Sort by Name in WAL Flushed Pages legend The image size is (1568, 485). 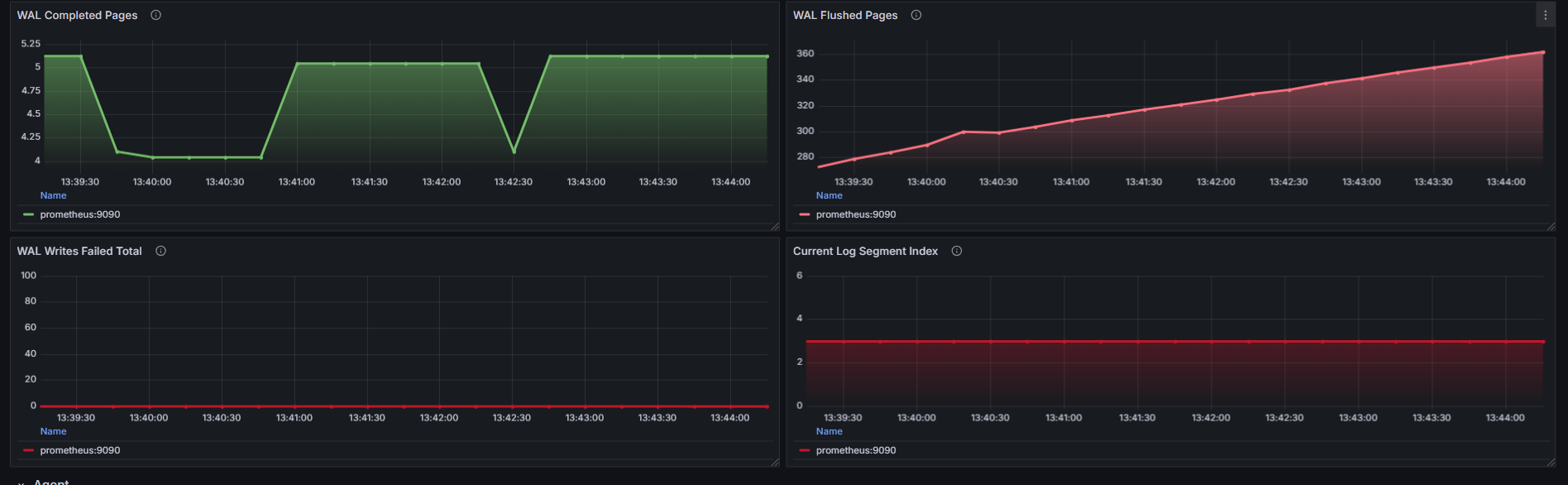[x=829, y=195]
